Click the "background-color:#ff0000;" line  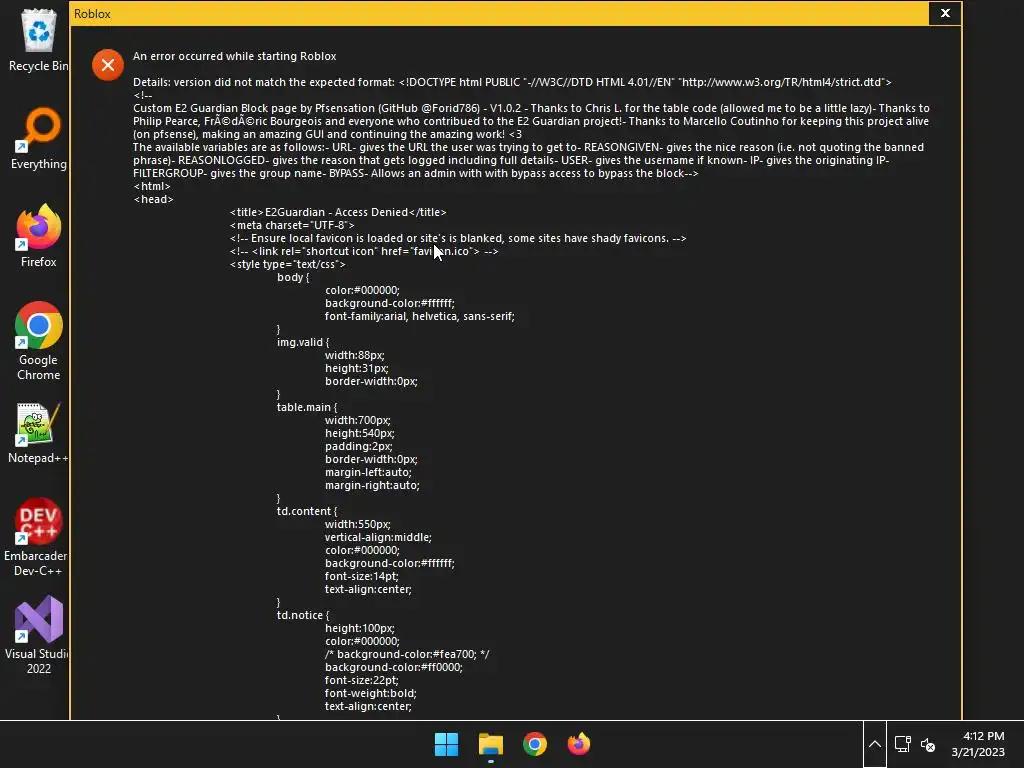click(394, 667)
